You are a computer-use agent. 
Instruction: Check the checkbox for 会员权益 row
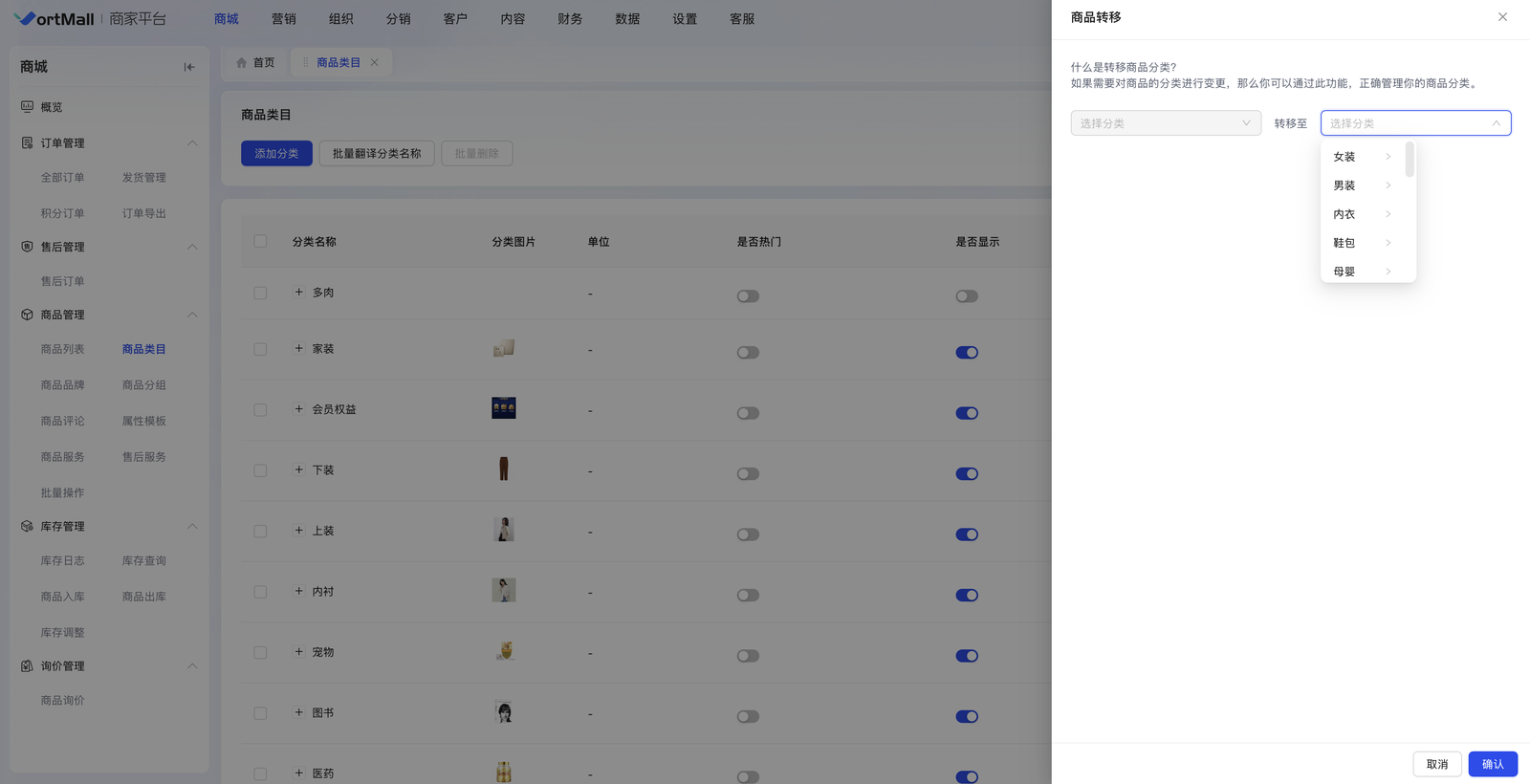260,409
